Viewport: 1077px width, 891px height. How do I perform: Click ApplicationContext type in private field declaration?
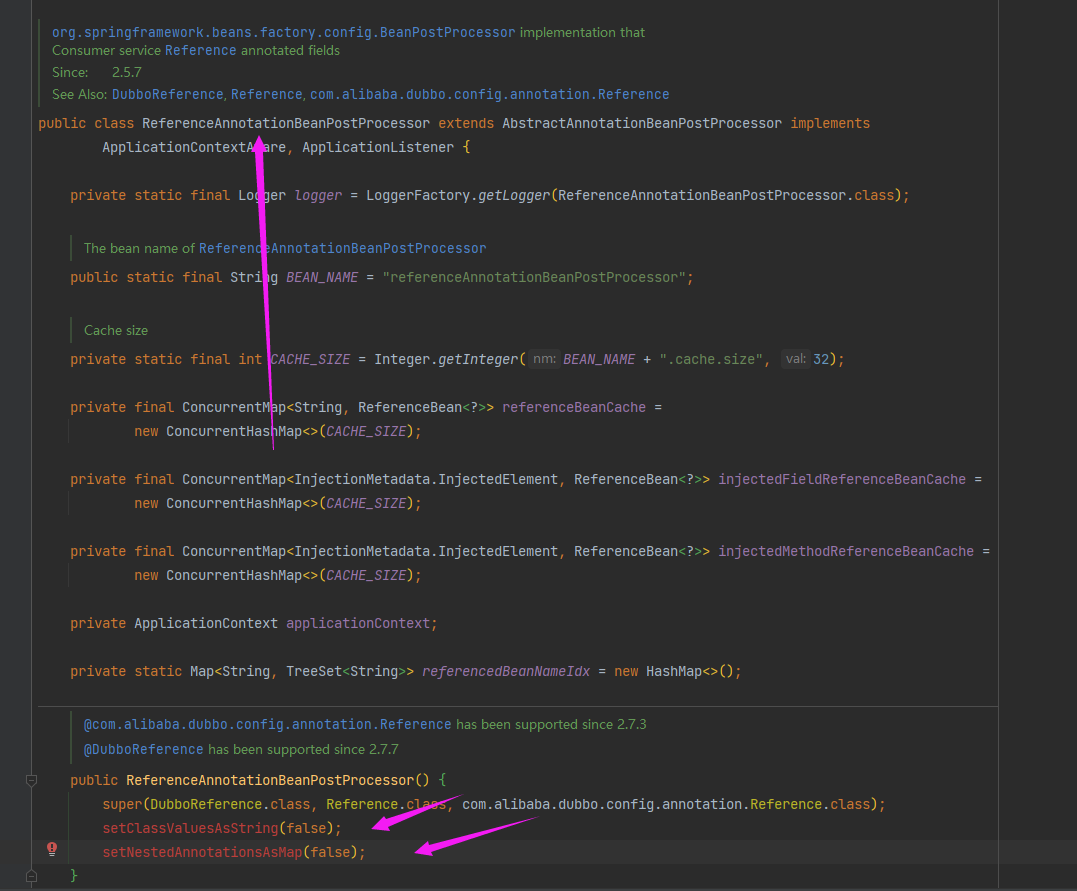point(206,623)
